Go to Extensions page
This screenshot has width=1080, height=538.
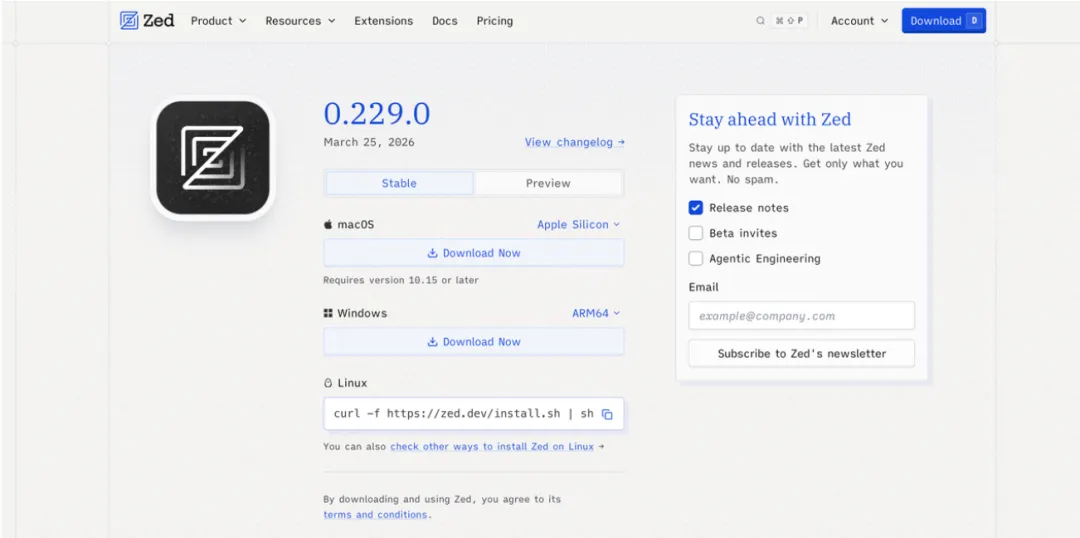click(x=384, y=21)
